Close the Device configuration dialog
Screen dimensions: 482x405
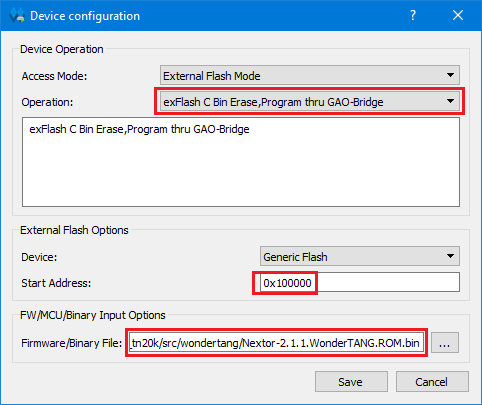[x=458, y=15]
